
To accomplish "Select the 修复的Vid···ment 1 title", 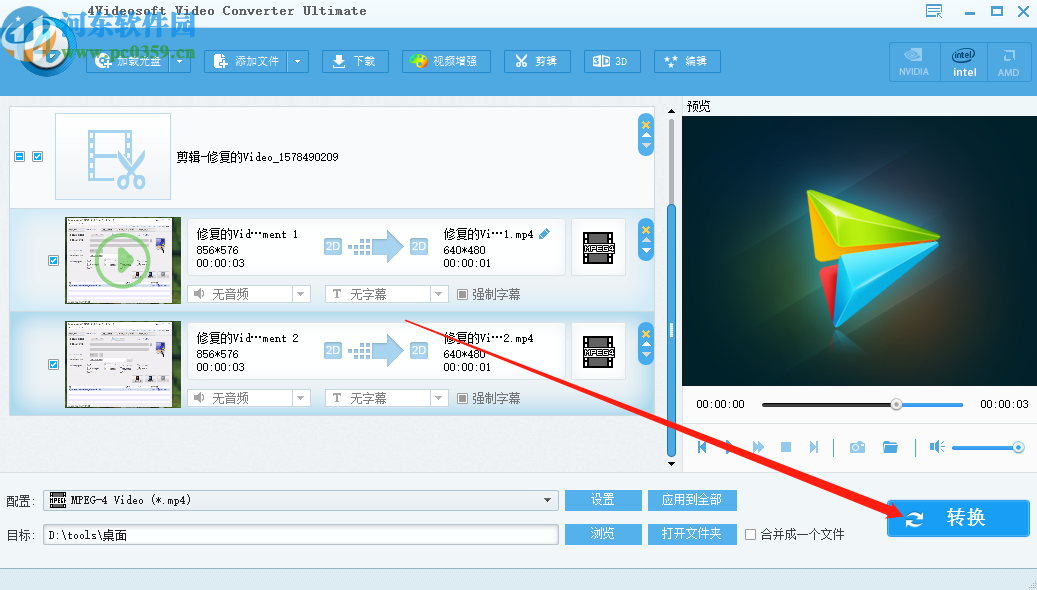I will pyautogui.click(x=247, y=234).
